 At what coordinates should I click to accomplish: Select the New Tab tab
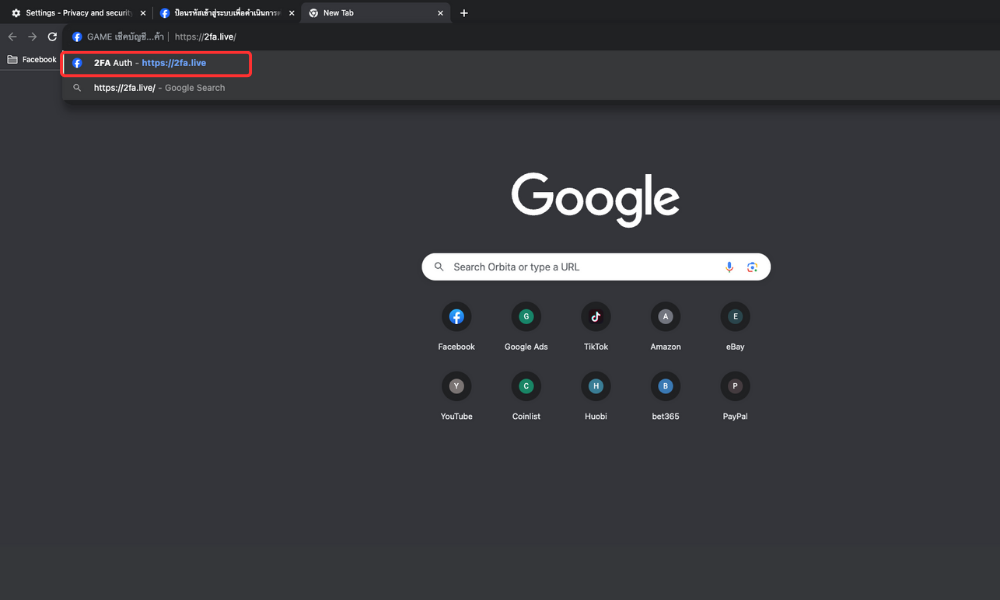pyautogui.click(x=376, y=13)
